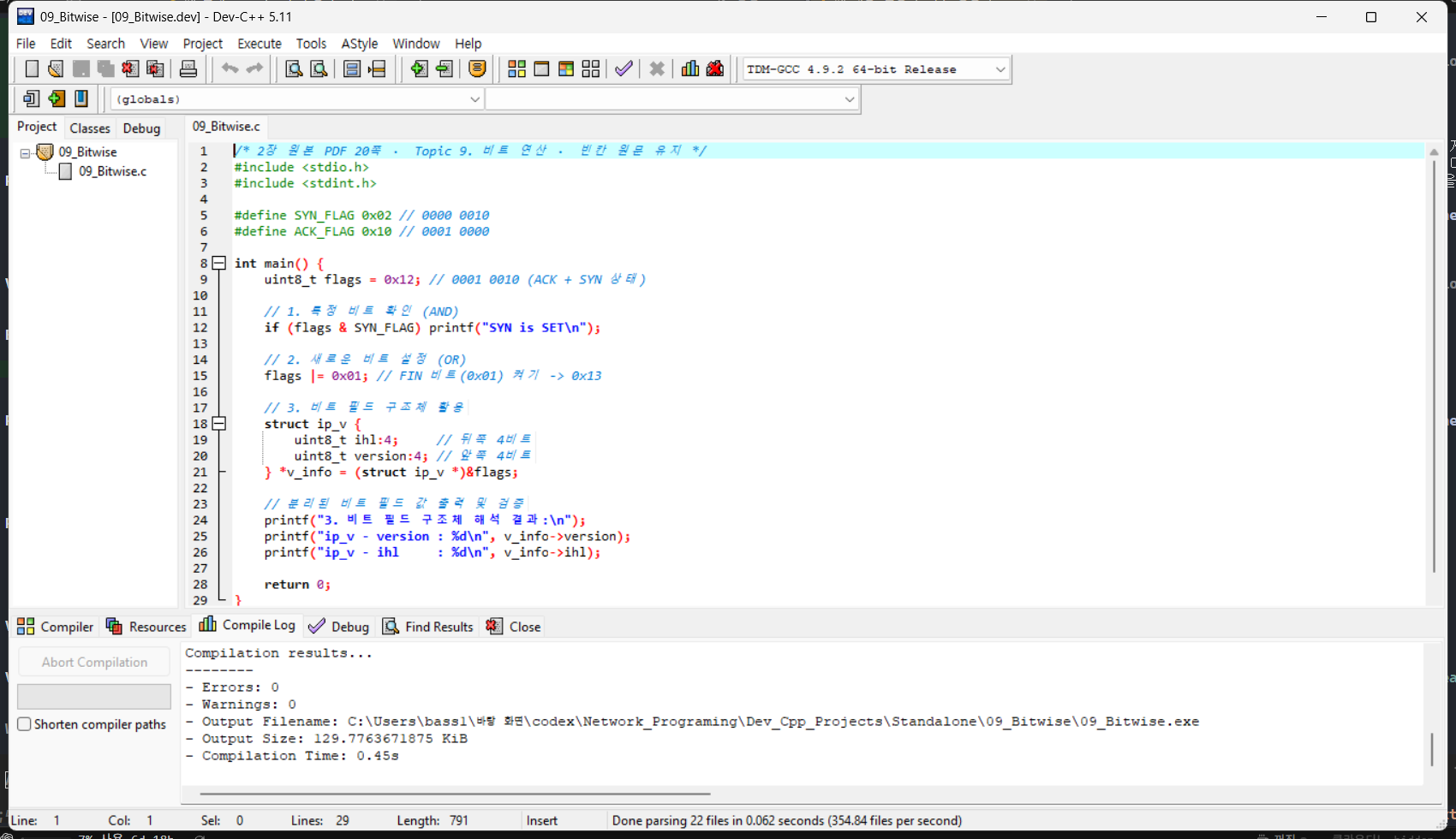Click the Compile four-squares icon

[x=516, y=69]
